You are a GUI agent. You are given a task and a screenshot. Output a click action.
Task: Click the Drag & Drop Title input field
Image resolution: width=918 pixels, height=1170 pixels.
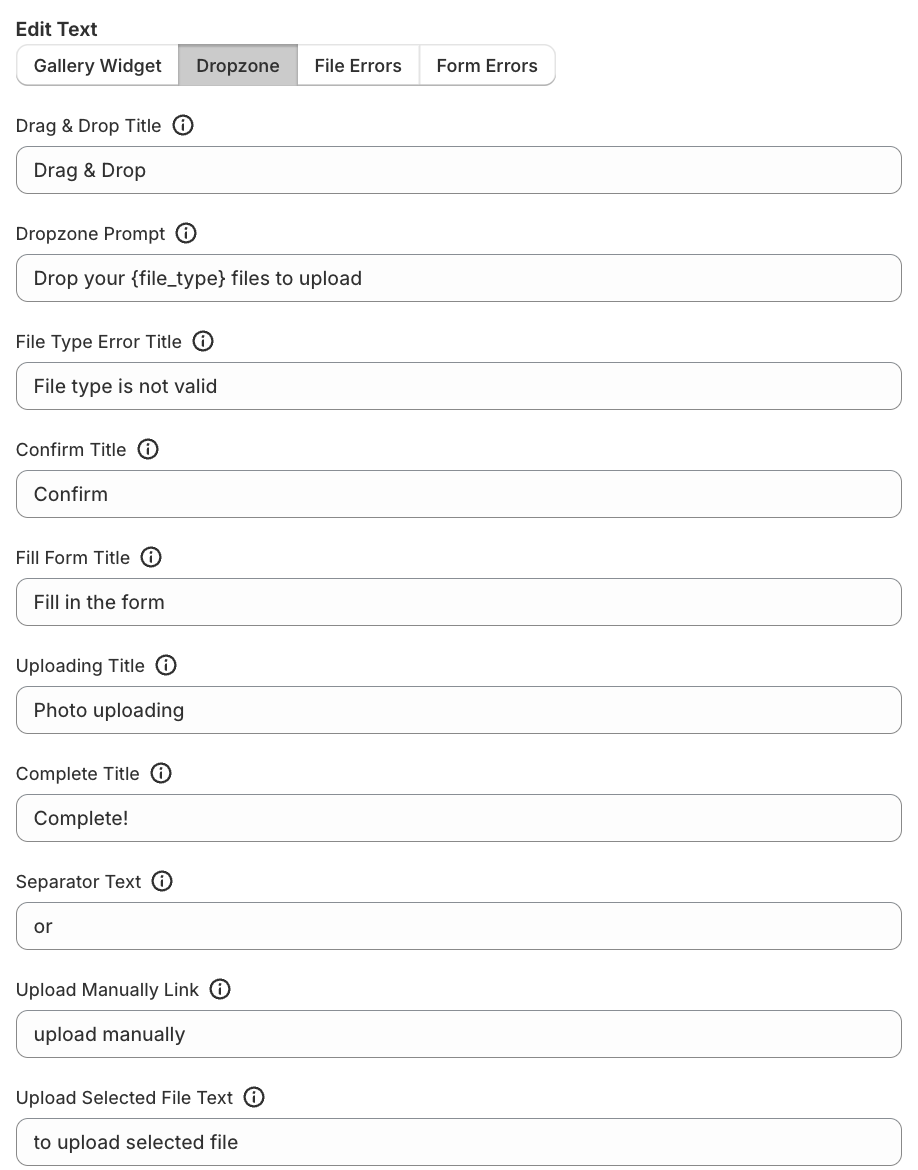tap(459, 170)
